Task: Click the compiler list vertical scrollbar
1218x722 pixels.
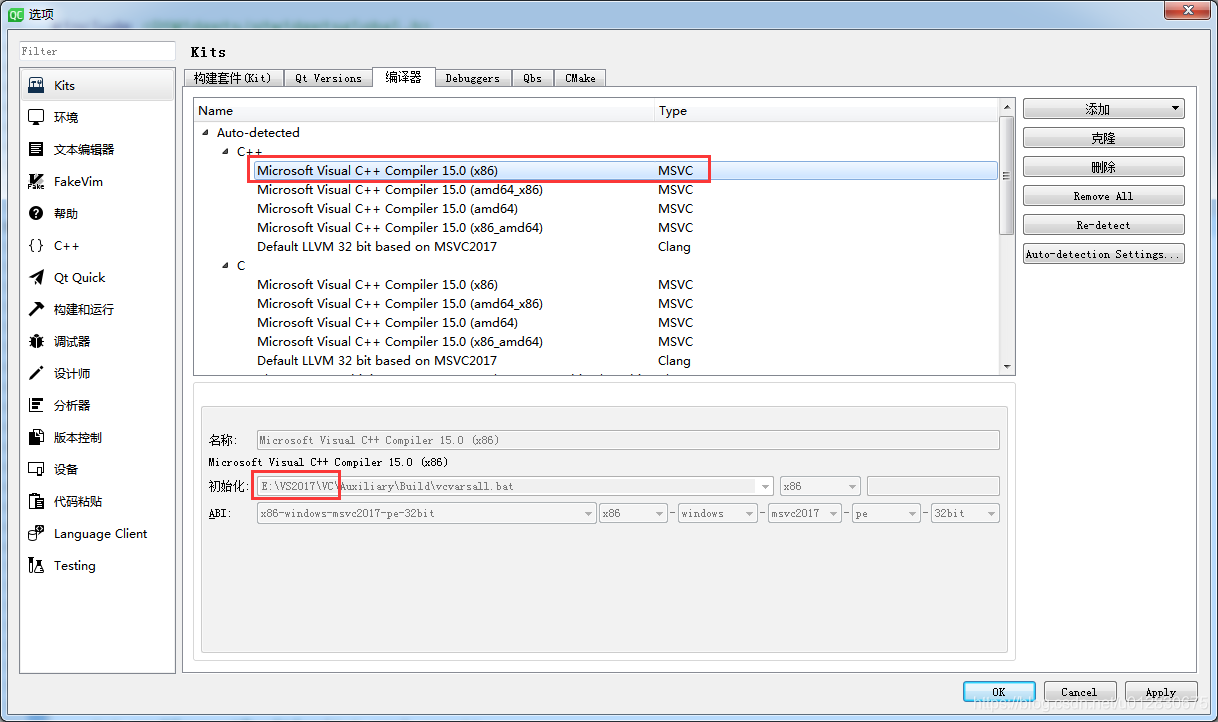Action: click(1006, 176)
